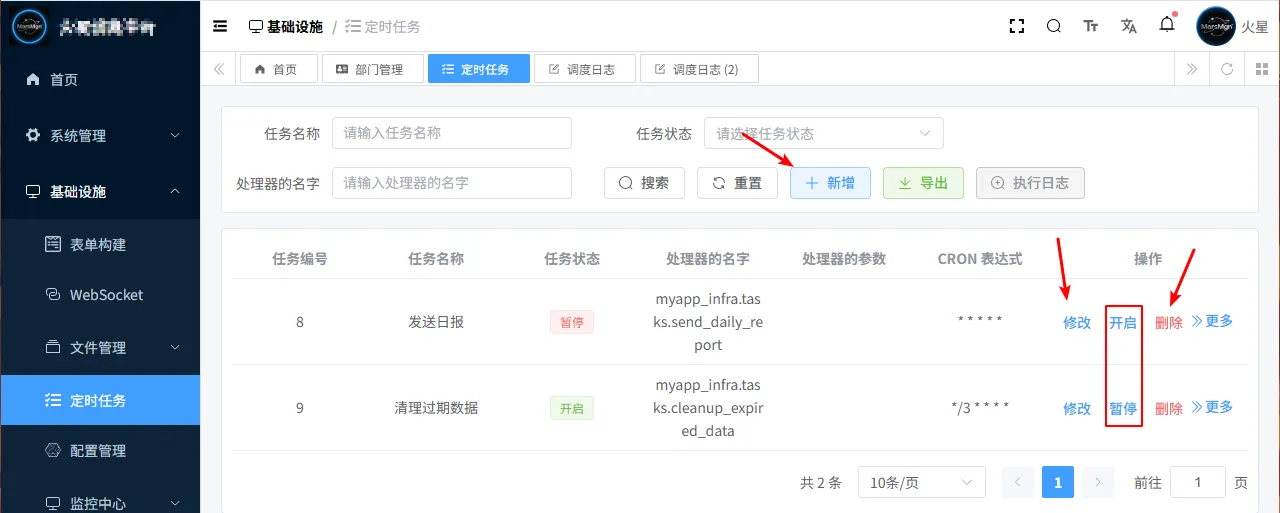Screen dimensions: 1280x513
Task: Click 暂停 for task 清理过期数据
Action: tap(1123, 409)
